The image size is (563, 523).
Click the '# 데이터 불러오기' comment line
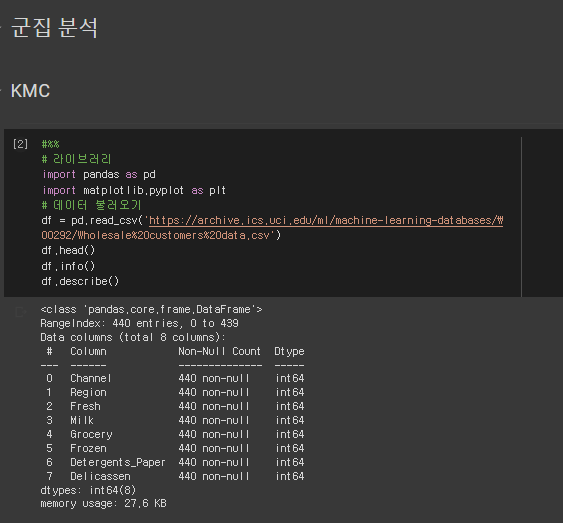(92, 205)
